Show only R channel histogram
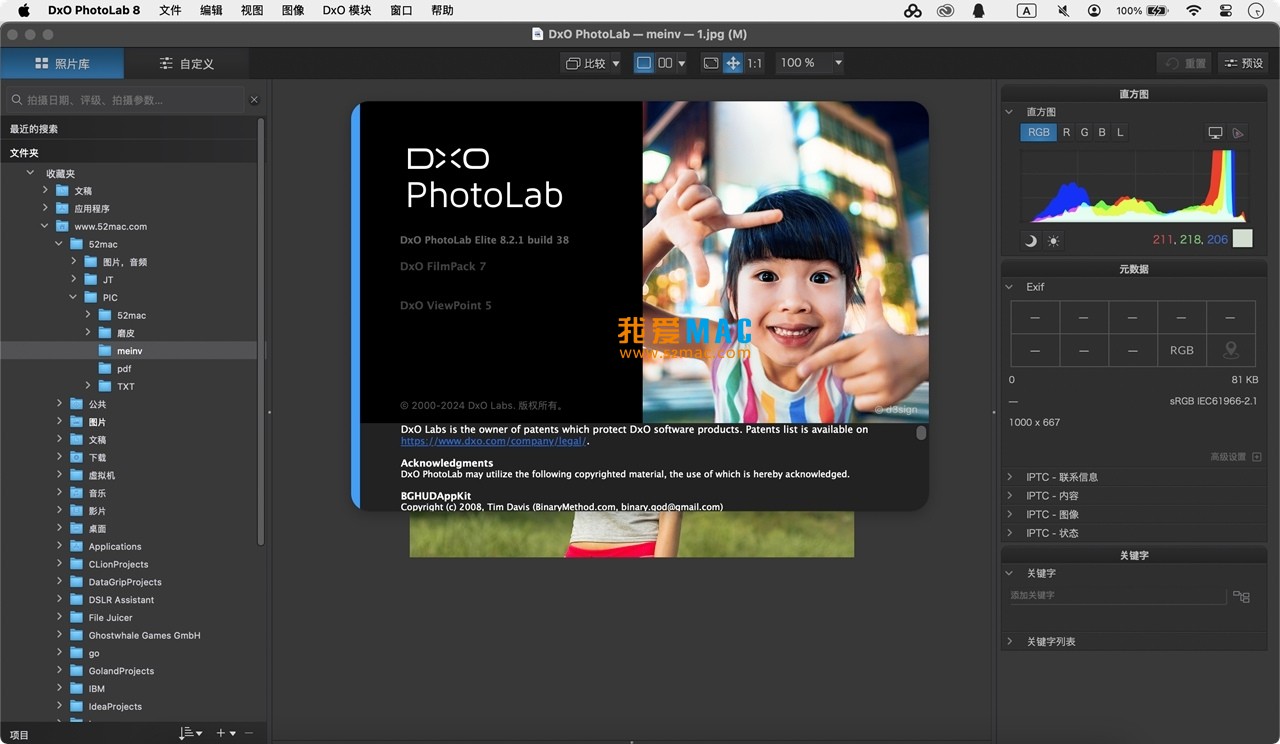The height and width of the screenshot is (744, 1280). 1066,132
